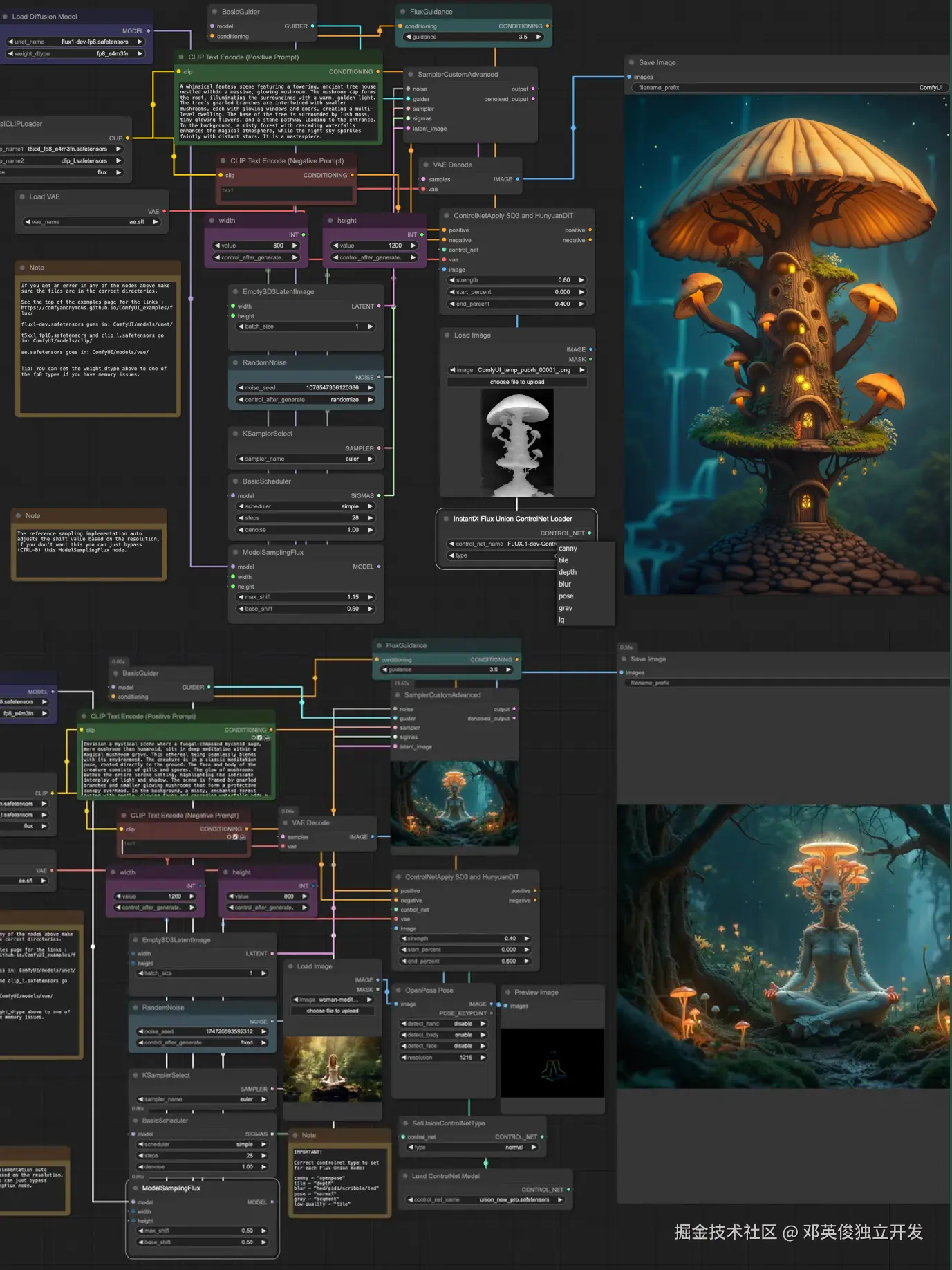This screenshot has height=1270, width=952.
Task: Click the LATENT output socket on EmptySD3LatentImage
Action: [x=379, y=306]
